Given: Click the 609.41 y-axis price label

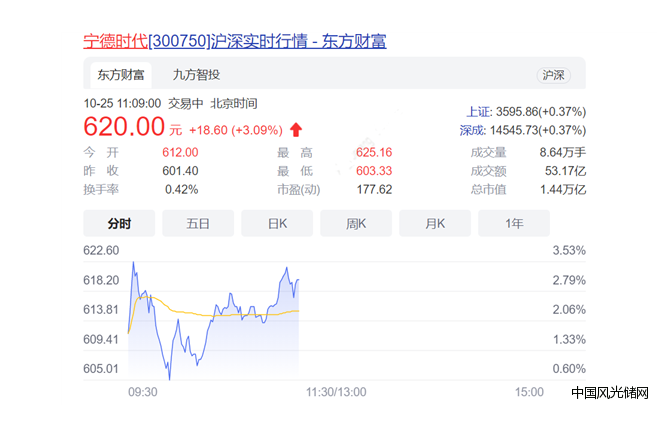Looking at the screenshot, I should (x=101, y=339).
